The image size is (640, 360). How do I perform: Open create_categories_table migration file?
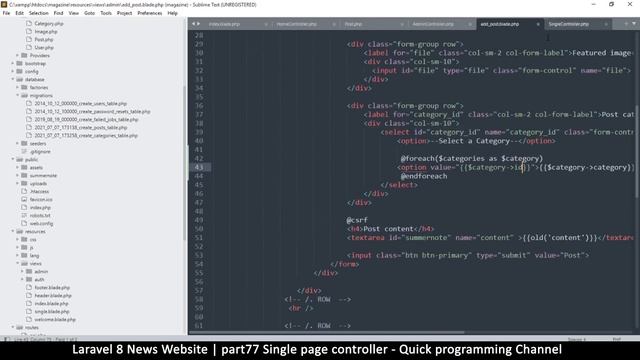tap(86, 136)
